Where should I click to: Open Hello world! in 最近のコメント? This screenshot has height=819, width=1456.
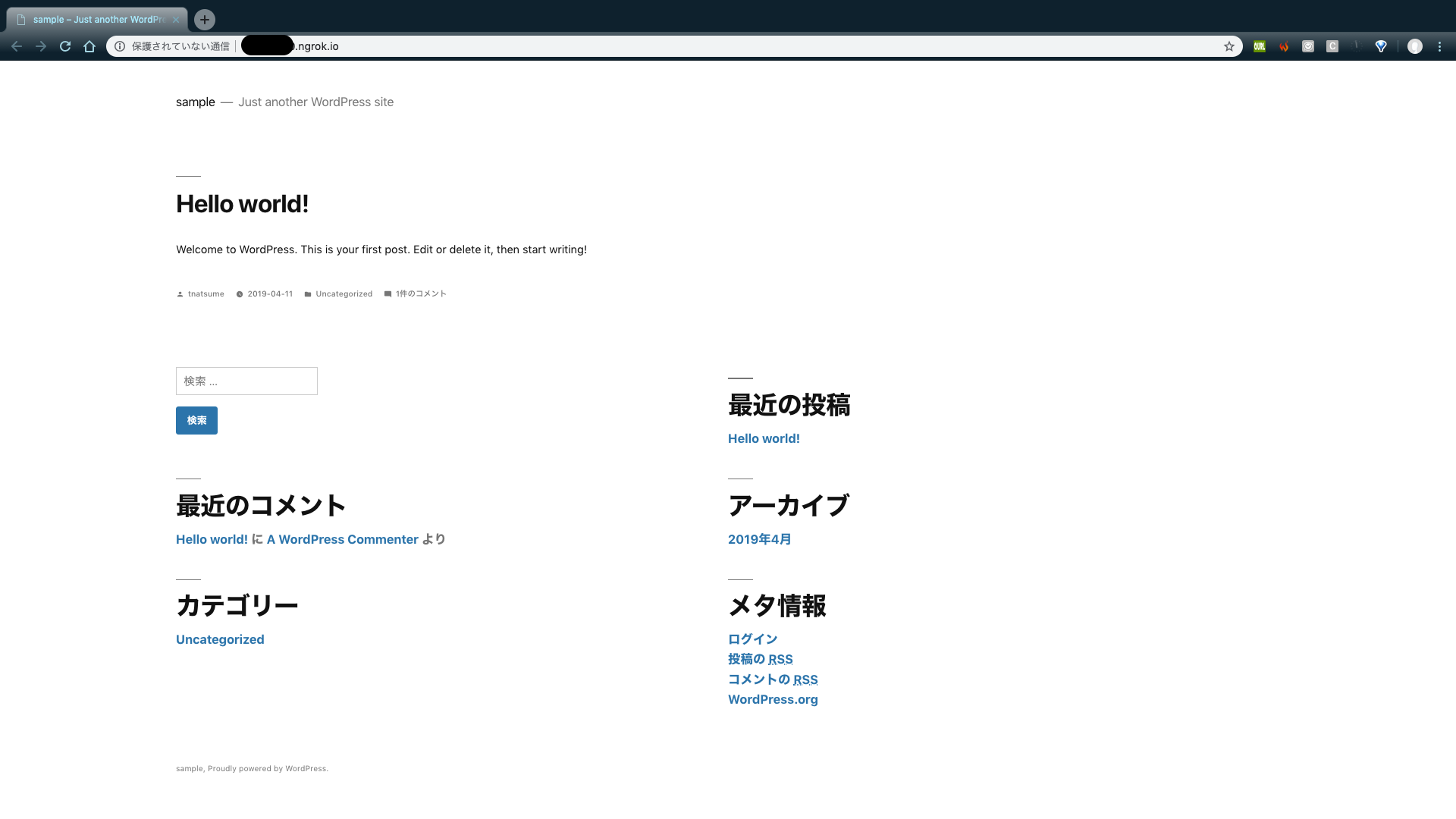(212, 539)
